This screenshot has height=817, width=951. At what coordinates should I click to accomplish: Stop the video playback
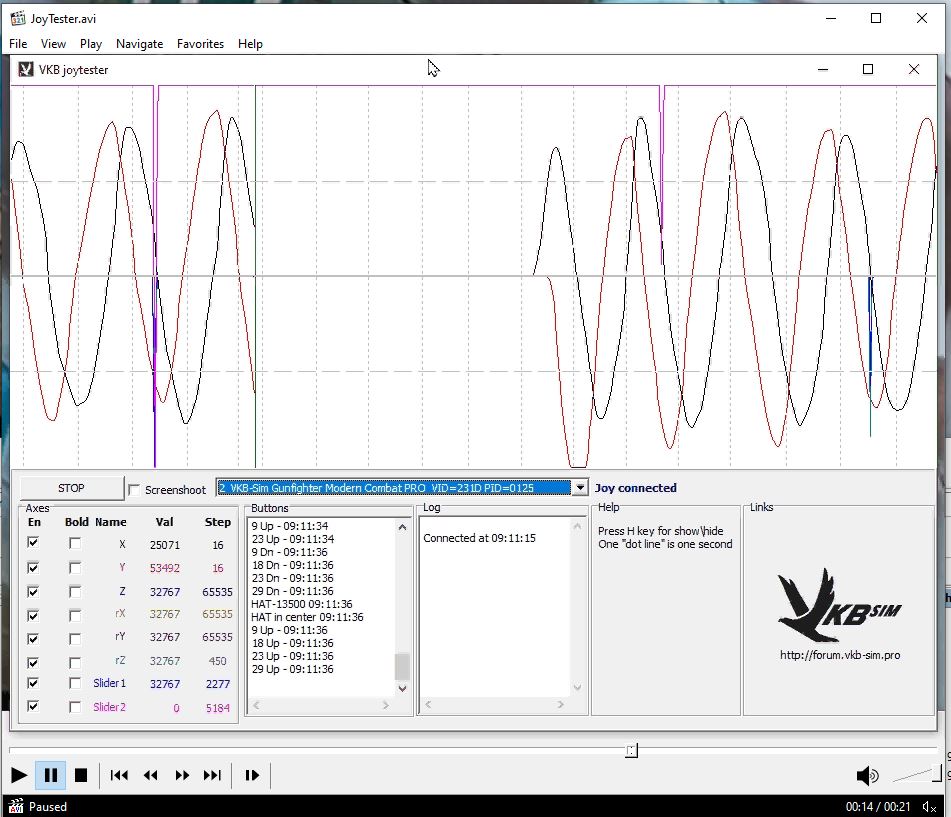coord(82,775)
